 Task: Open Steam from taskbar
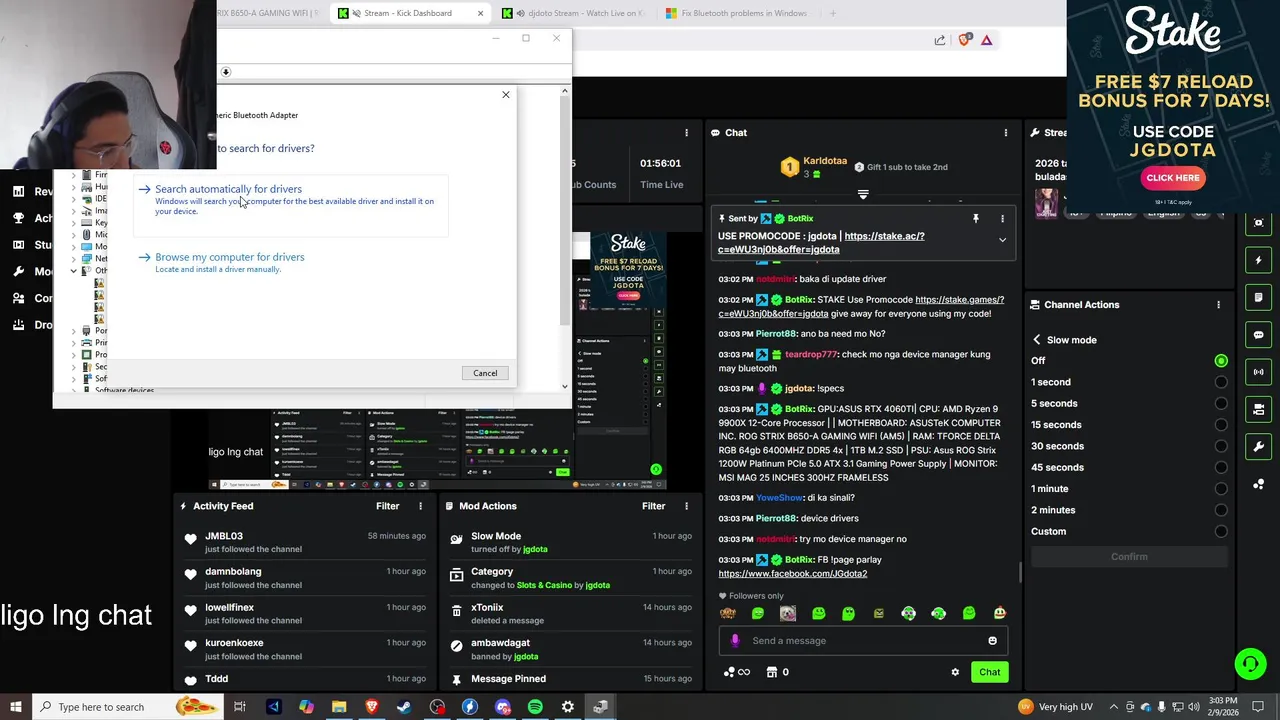pyautogui.click(x=404, y=707)
